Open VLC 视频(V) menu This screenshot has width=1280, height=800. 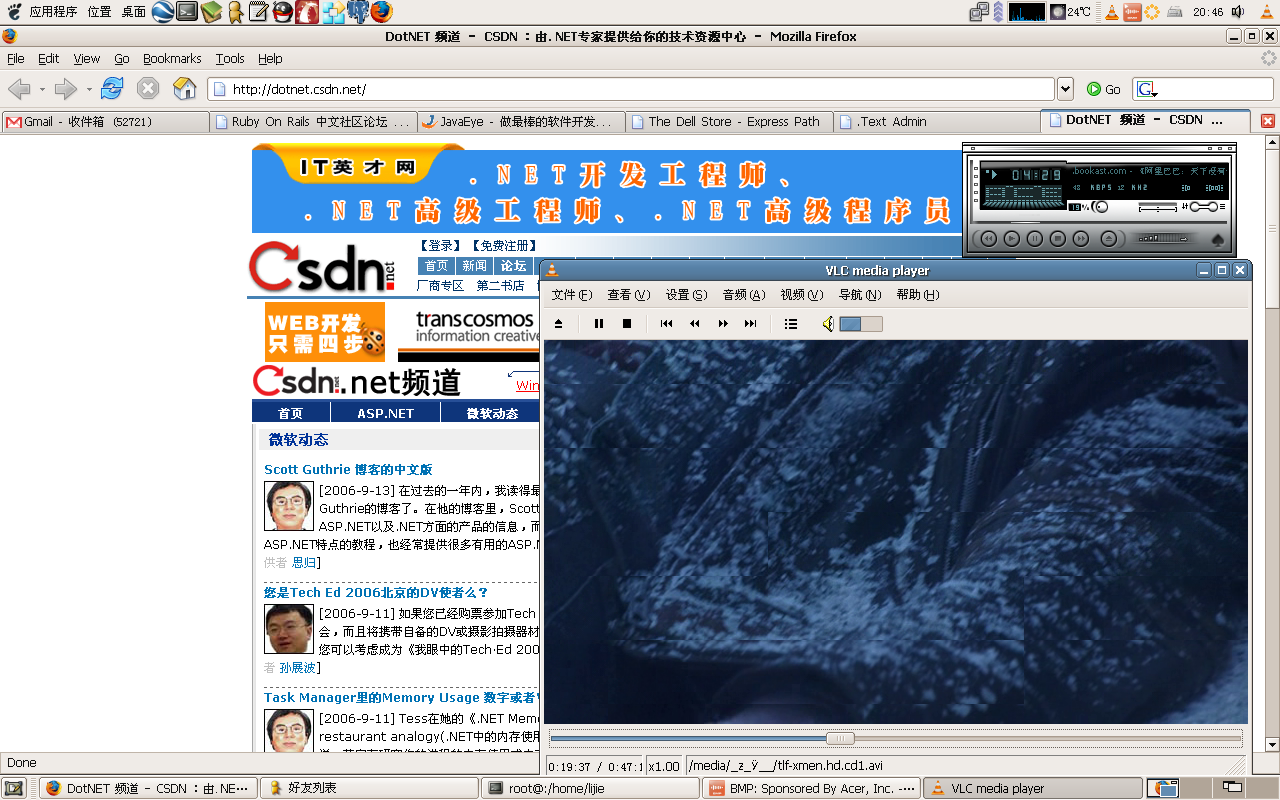coord(802,295)
